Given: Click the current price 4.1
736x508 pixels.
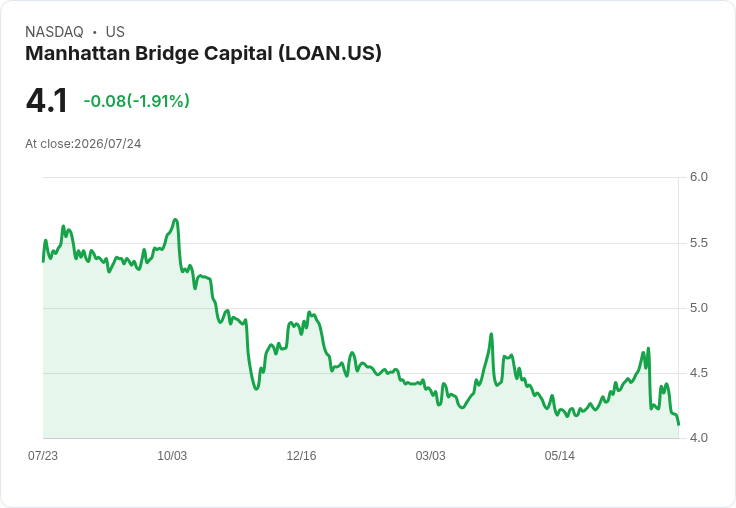Looking at the screenshot, I should 47,100.
